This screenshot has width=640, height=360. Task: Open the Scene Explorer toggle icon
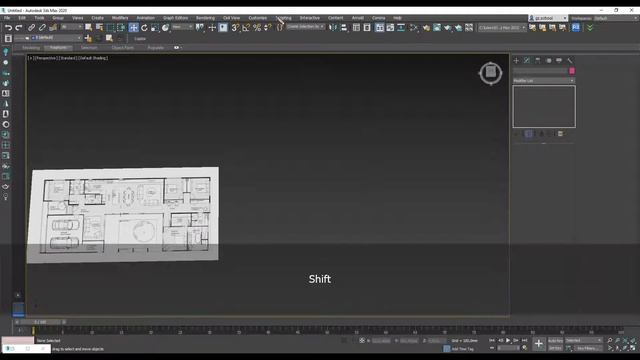point(356,28)
